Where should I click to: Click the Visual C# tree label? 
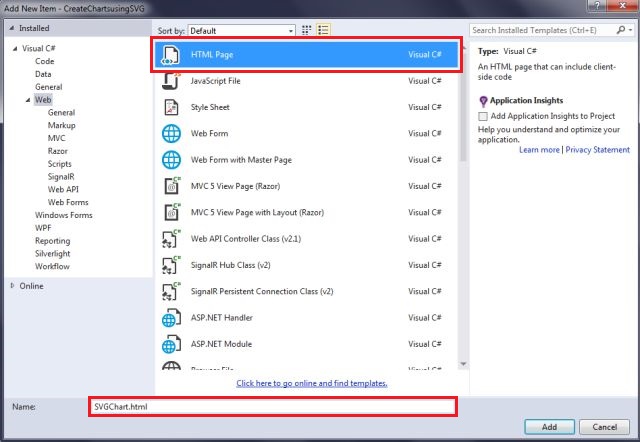point(39,49)
